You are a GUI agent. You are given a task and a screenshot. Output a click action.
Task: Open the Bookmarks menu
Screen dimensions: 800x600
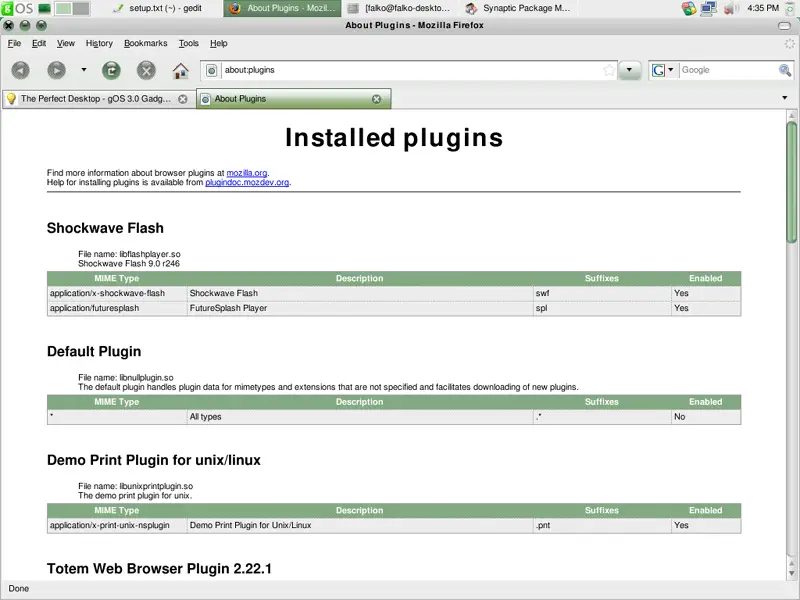coord(145,43)
